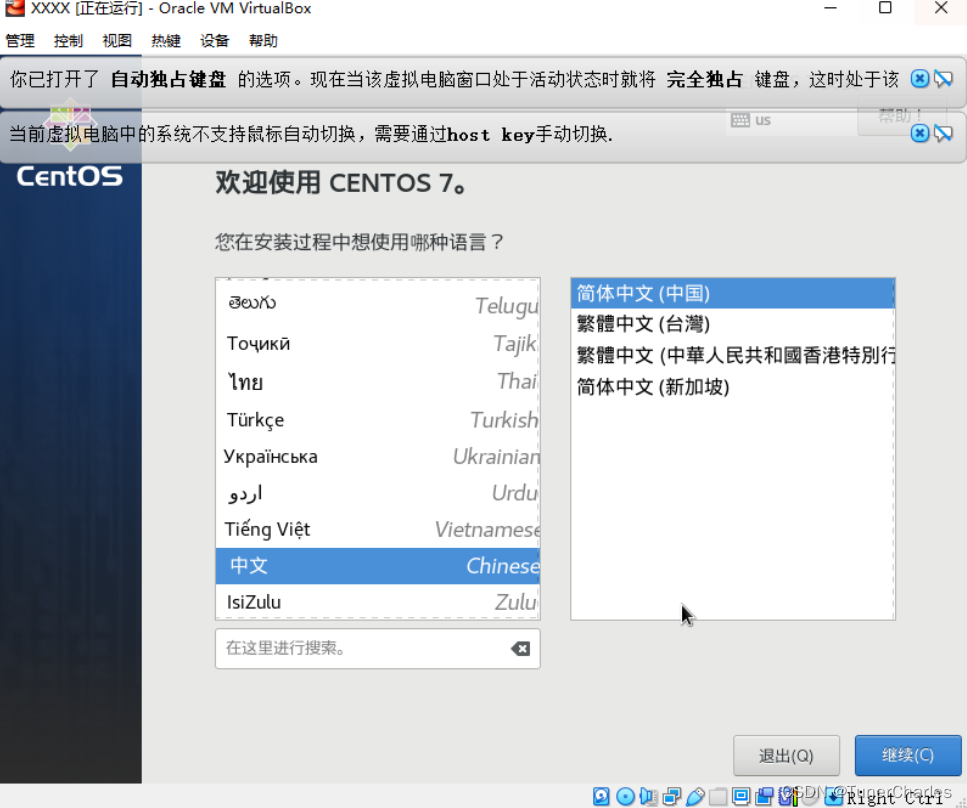The image size is (967, 808).
Task: Open the 设备 menu
Action: pos(215,41)
